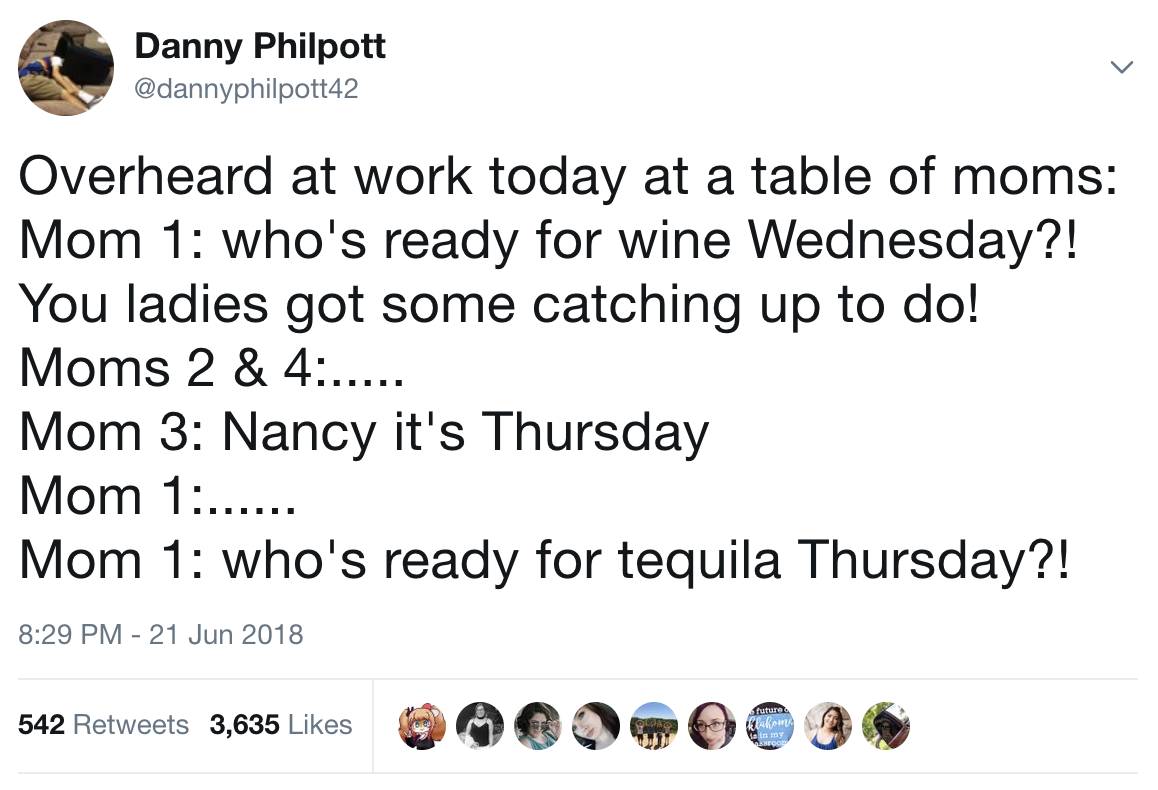
Task: Open the liker avatar lowering sunglasses
Action: (x=538, y=726)
